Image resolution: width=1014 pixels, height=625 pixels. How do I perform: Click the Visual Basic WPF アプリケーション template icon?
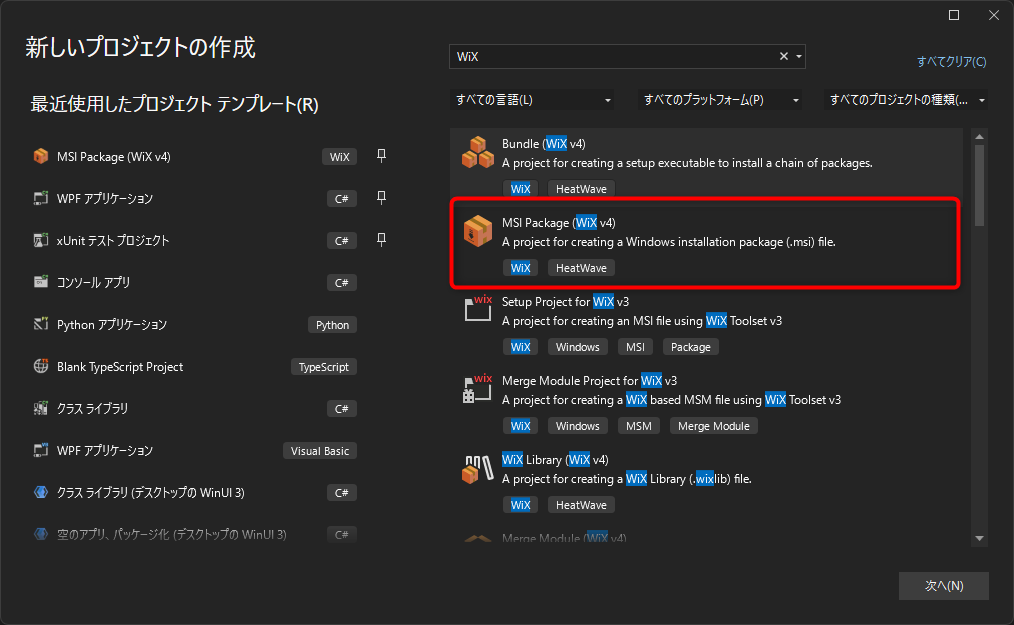click(x=41, y=450)
